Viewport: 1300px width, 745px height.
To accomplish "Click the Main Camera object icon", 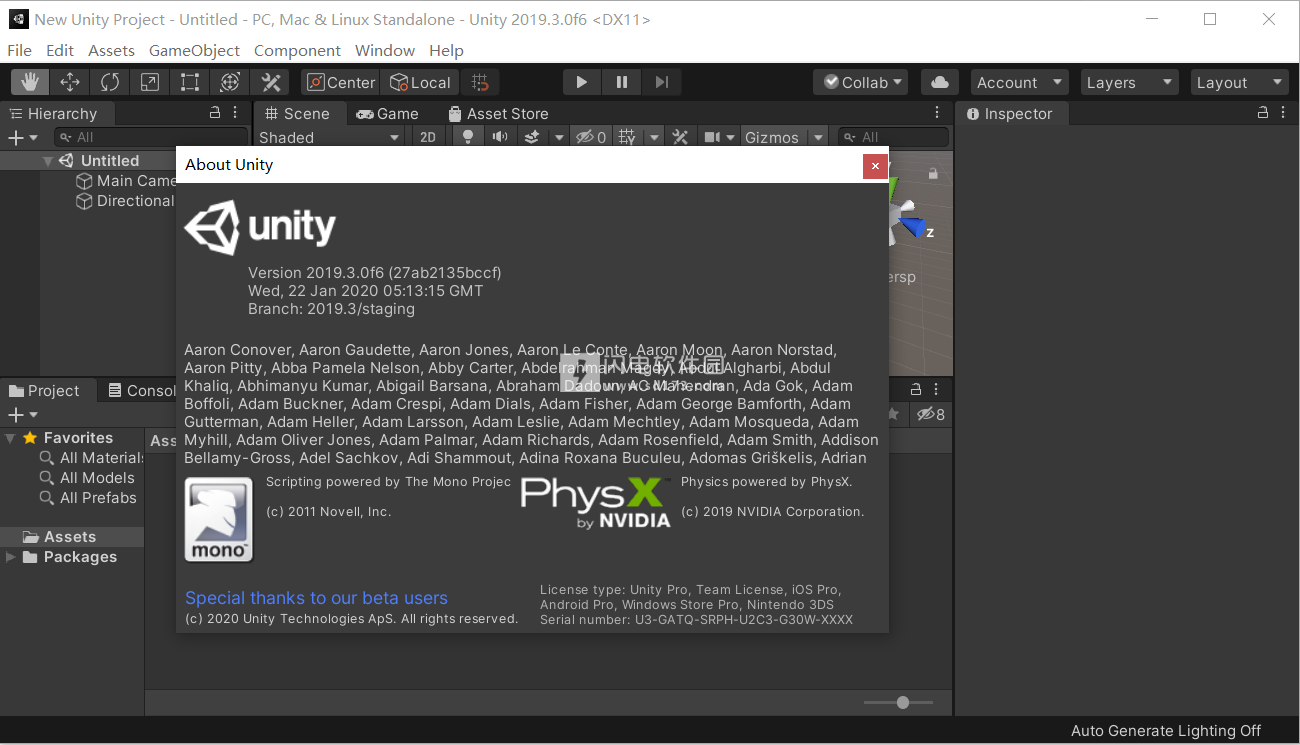I will pyautogui.click(x=84, y=181).
